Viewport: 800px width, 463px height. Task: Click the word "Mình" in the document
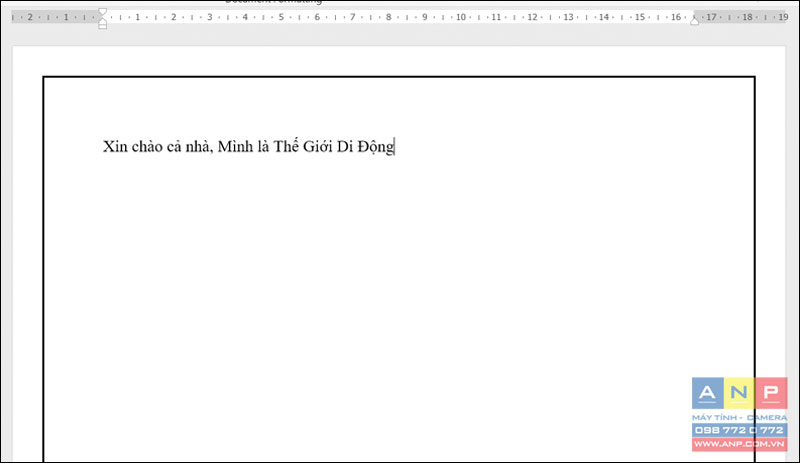point(235,147)
